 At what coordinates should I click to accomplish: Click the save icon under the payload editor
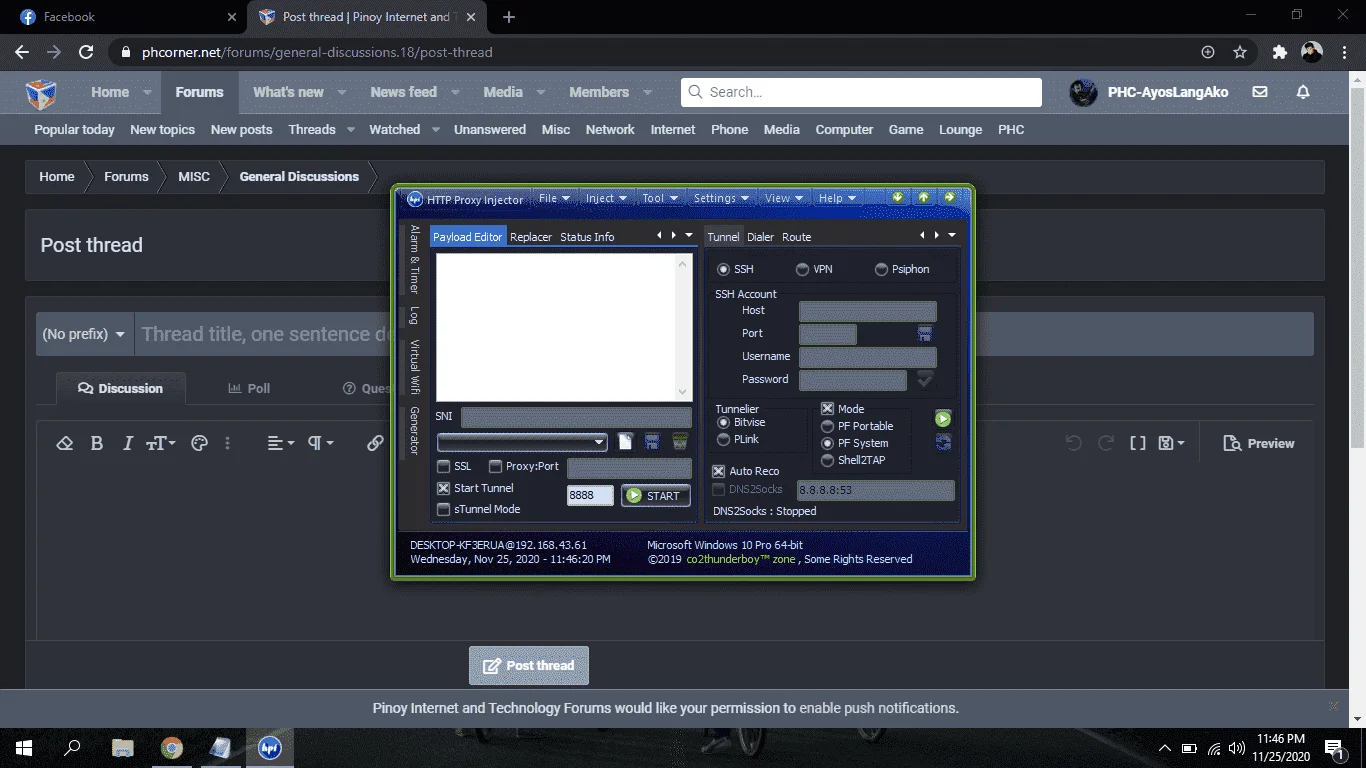[652, 441]
